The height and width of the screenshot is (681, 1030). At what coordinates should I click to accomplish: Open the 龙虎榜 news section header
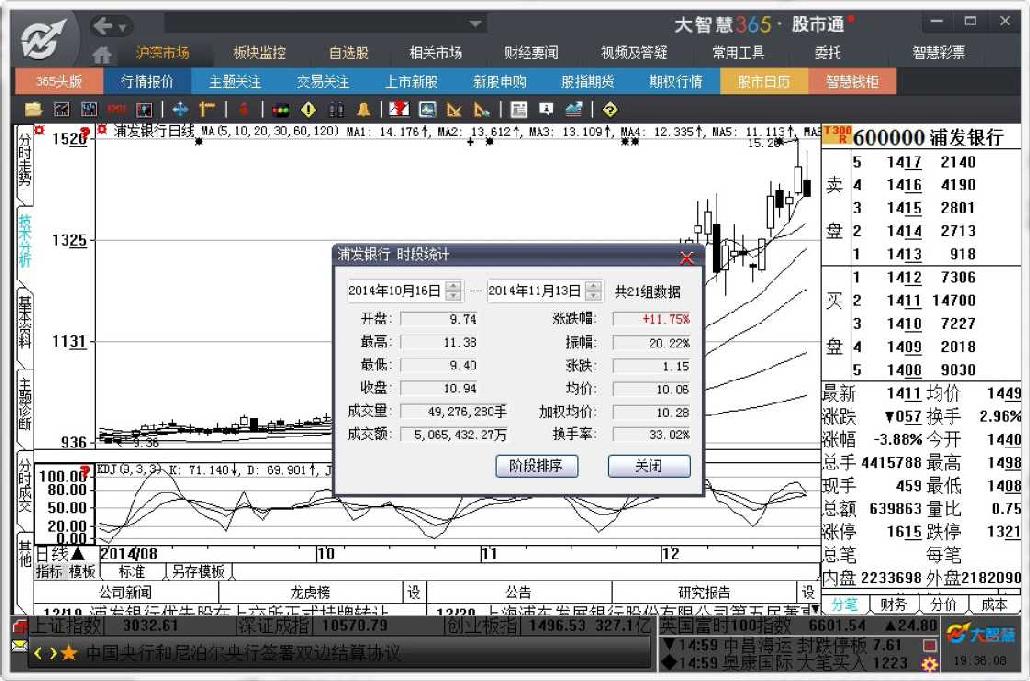pyautogui.click(x=310, y=592)
